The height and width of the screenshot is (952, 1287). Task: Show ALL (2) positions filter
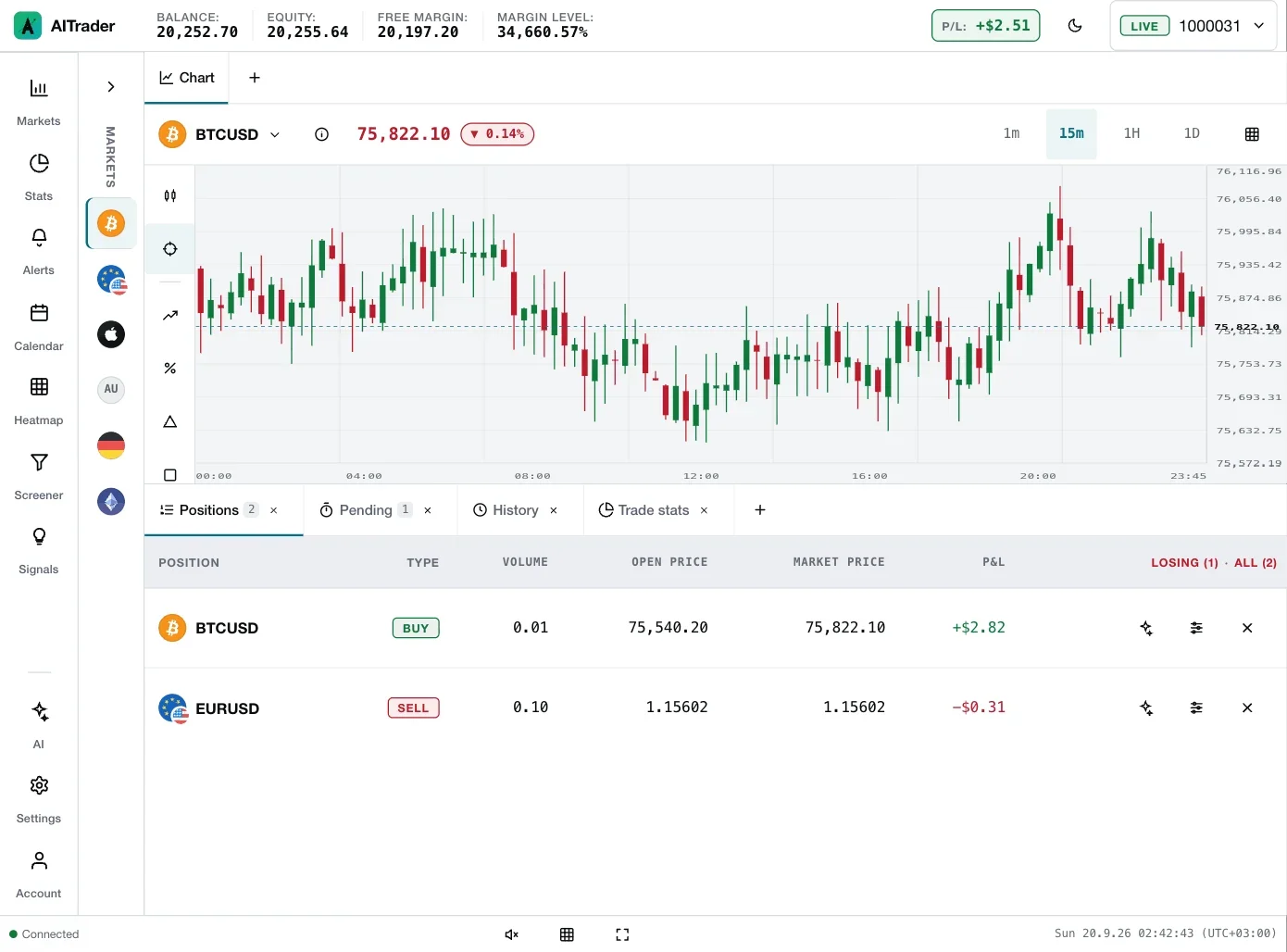[x=1256, y=562]
